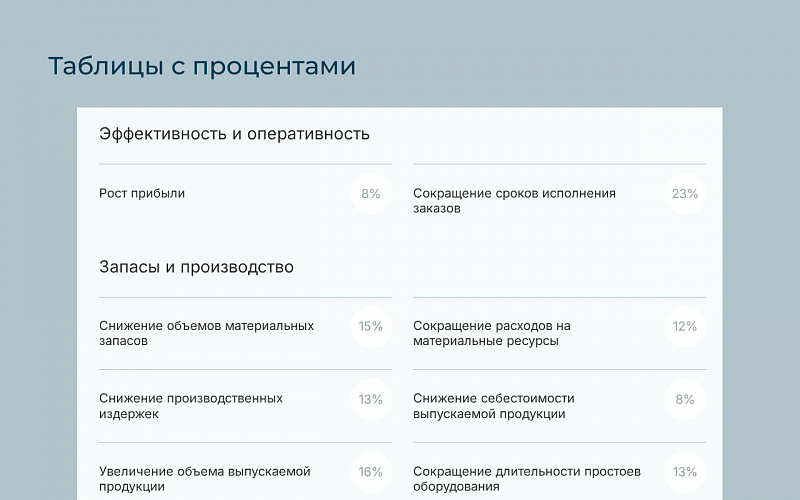
Task: Select the "Рост прибыли" row label
Action: coord(142,194)
